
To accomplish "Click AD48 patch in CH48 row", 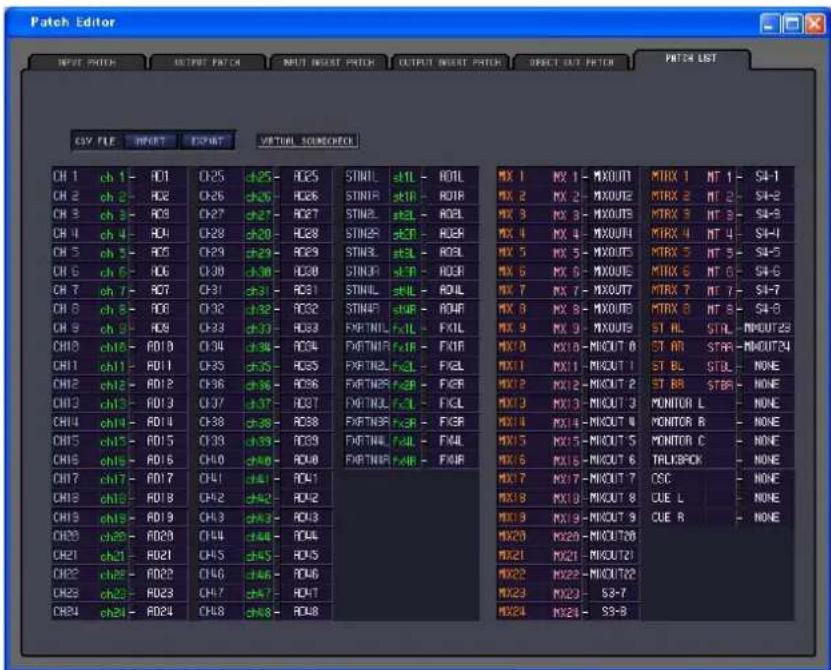I will pos(306,612).
